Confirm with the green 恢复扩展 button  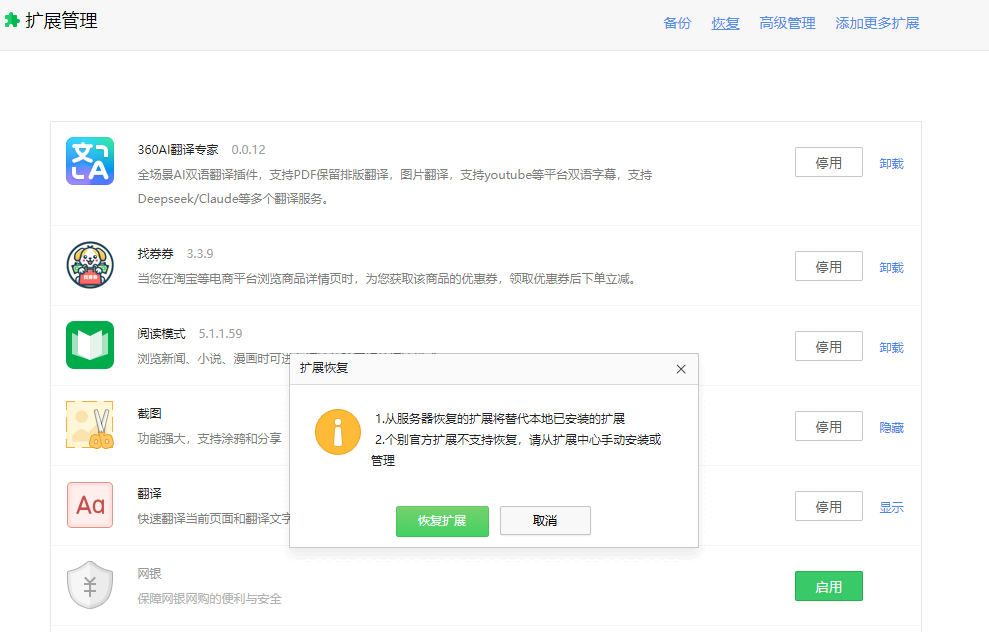442,520
